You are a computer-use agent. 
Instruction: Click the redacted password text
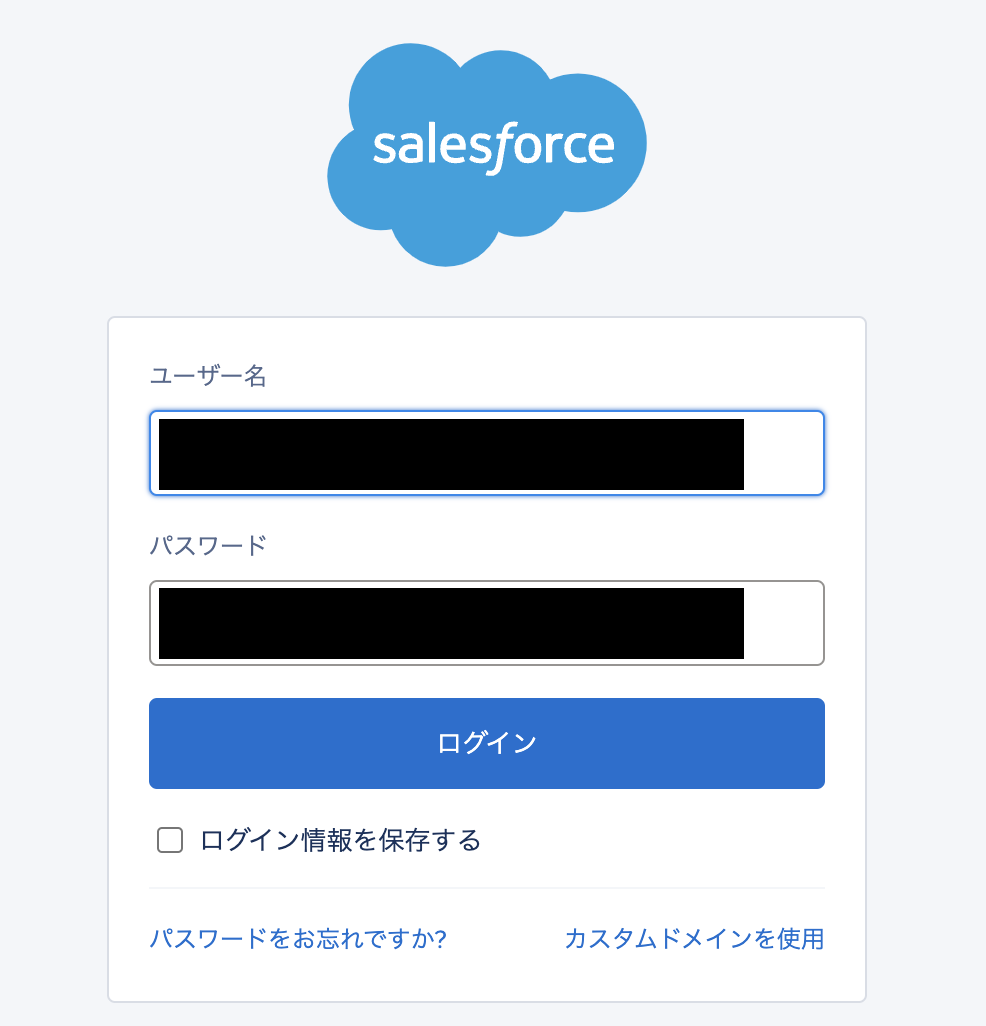click(450, 623)
